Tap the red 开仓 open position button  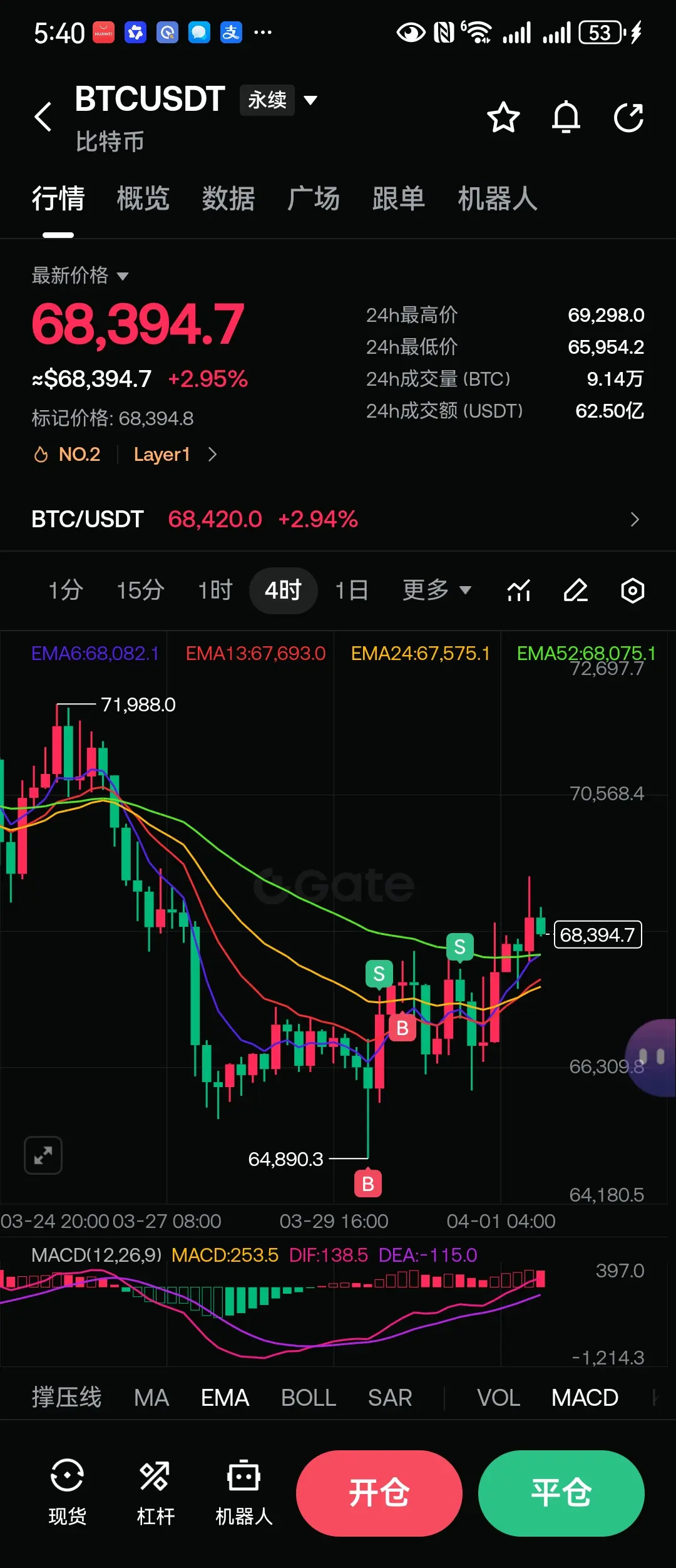(379, 1493)
